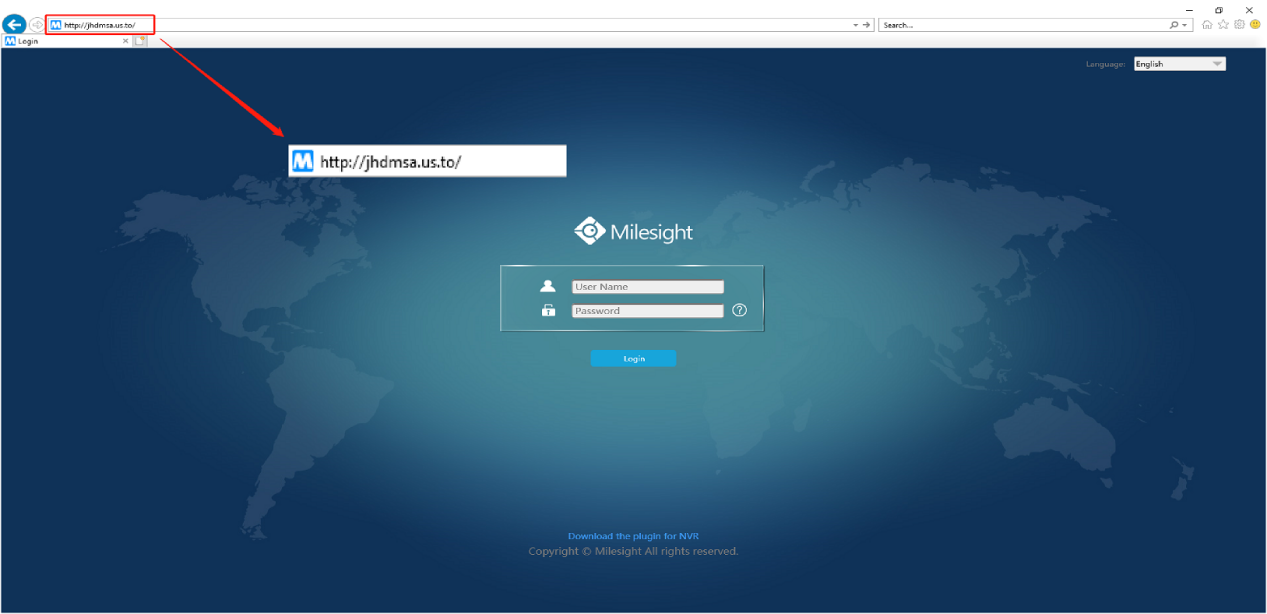Click the address bar Go arrow

pyautogui.click(x=867, y=25)
